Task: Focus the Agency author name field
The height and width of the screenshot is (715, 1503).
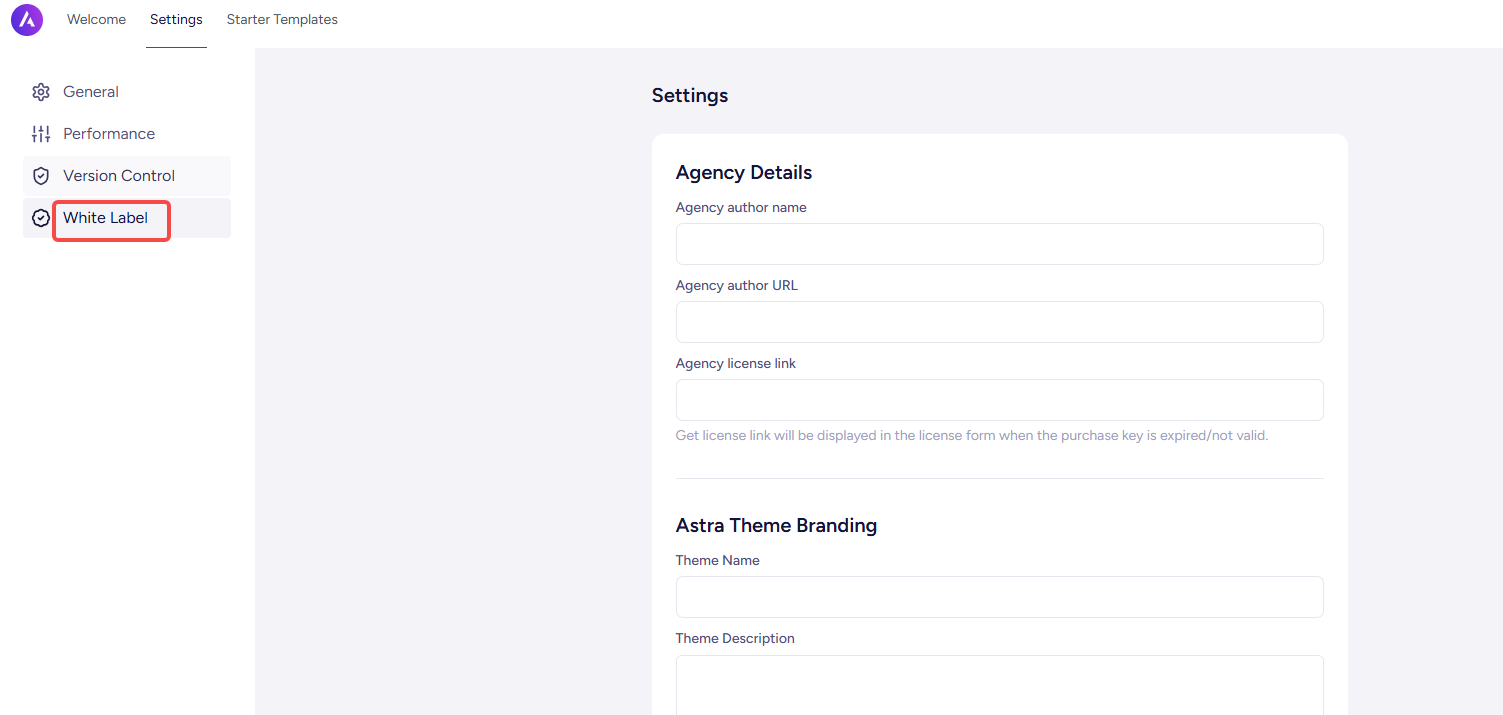Action: [x=999, y=244]
